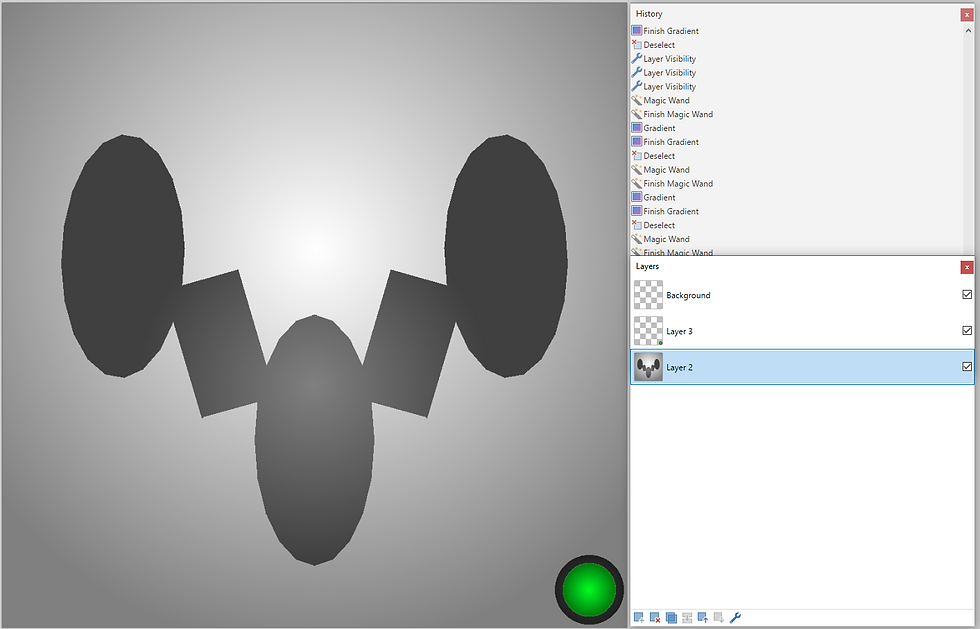Click the Layer 2 thumbnail preview
980x629 pixels.
(x=648, y=367)
